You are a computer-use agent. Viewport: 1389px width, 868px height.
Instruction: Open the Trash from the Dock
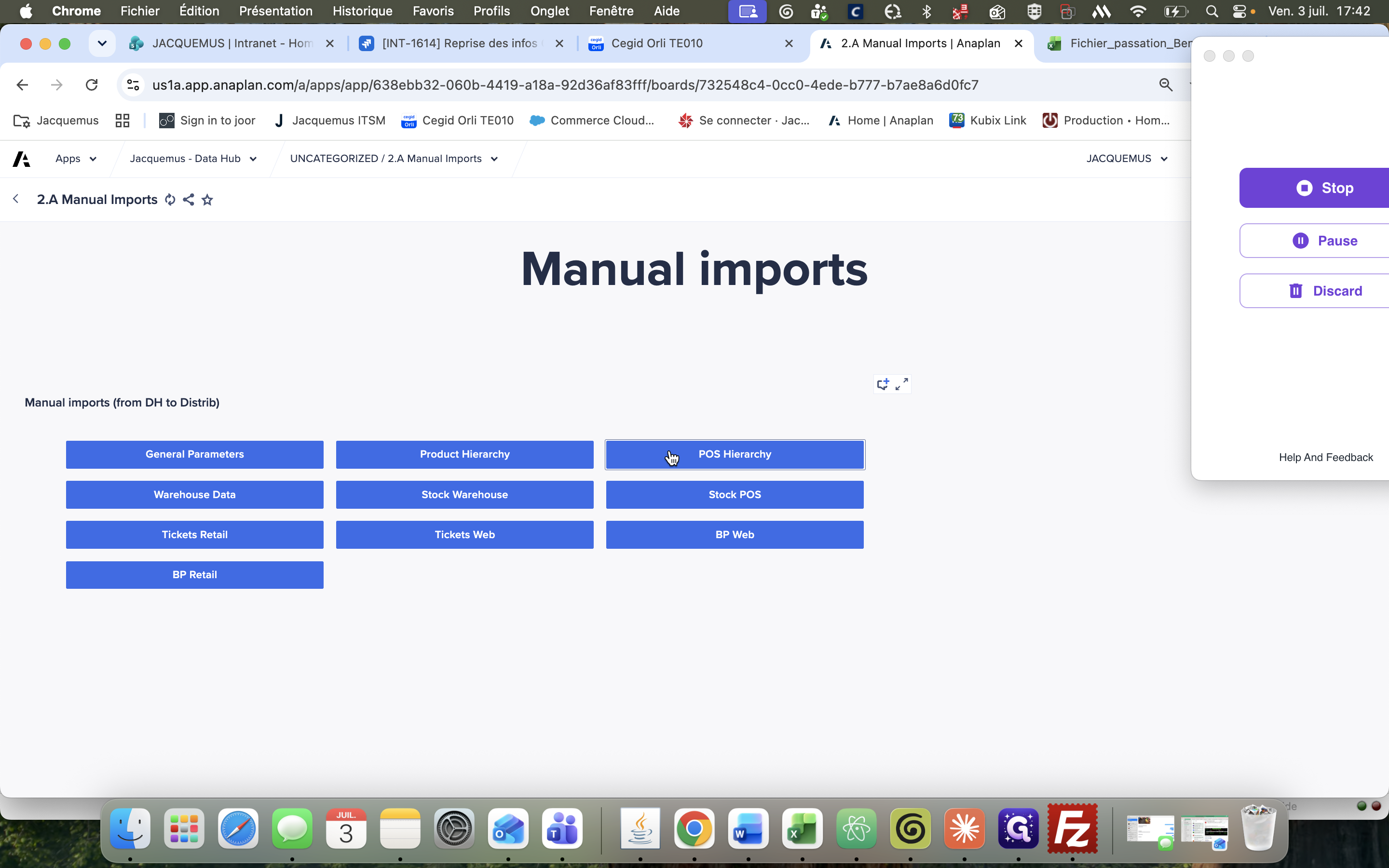[1258, 828]
